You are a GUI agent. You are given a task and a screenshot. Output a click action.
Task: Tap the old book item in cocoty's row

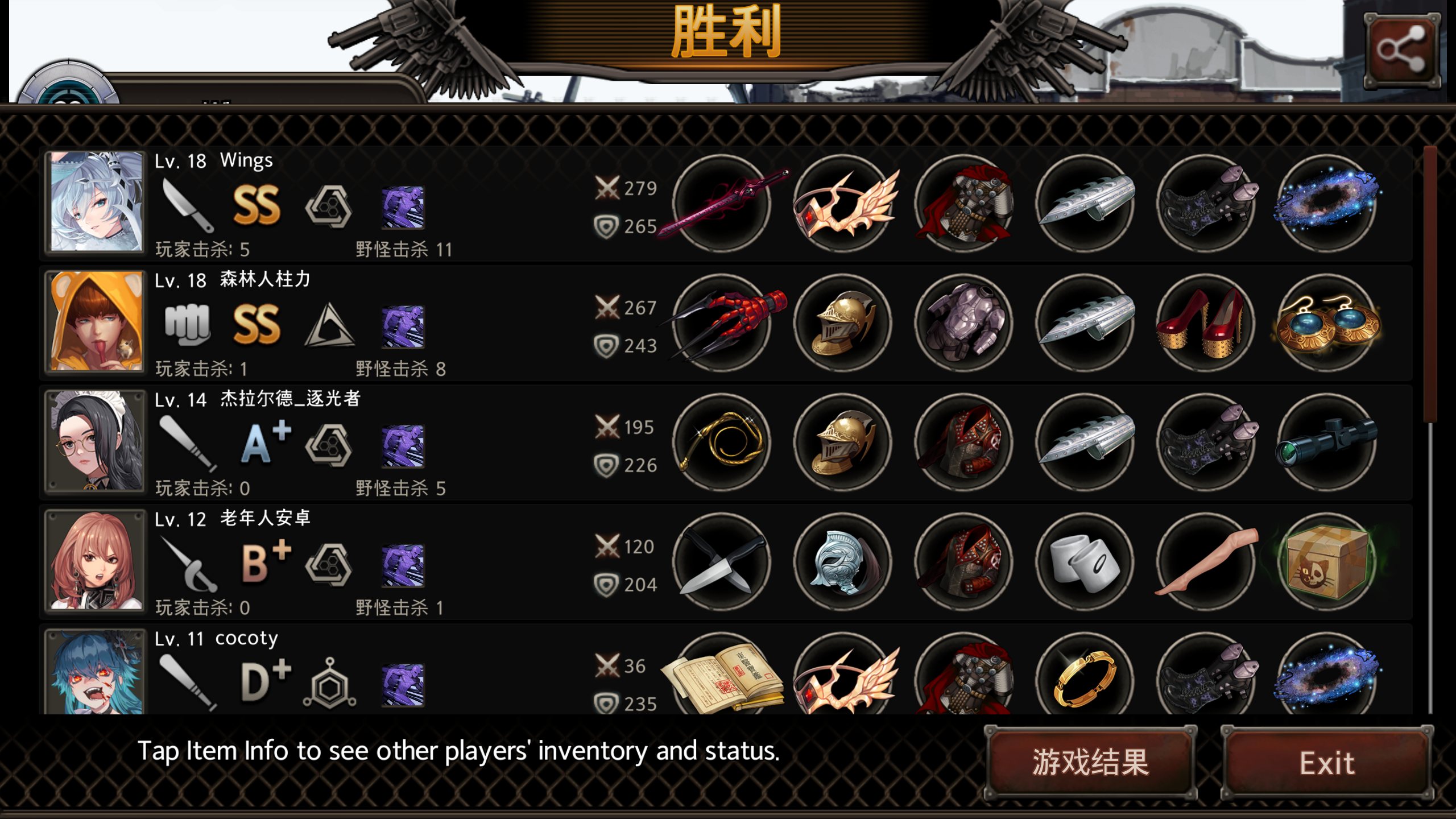[x=722, y=674]
